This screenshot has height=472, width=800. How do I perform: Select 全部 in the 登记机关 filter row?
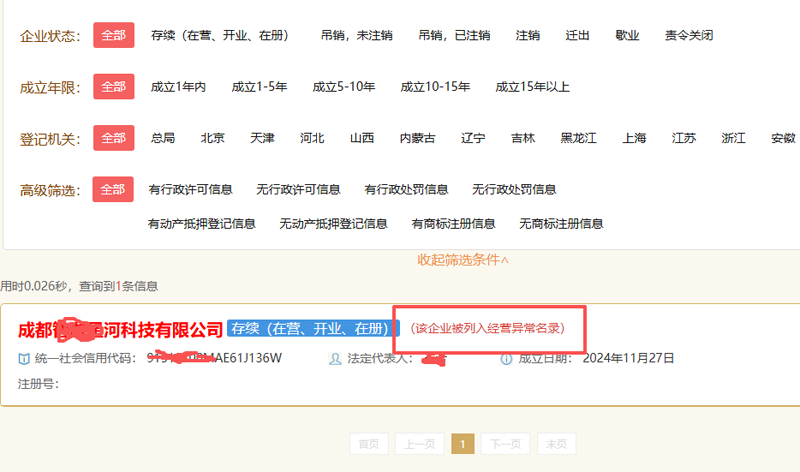coord(114,138)
